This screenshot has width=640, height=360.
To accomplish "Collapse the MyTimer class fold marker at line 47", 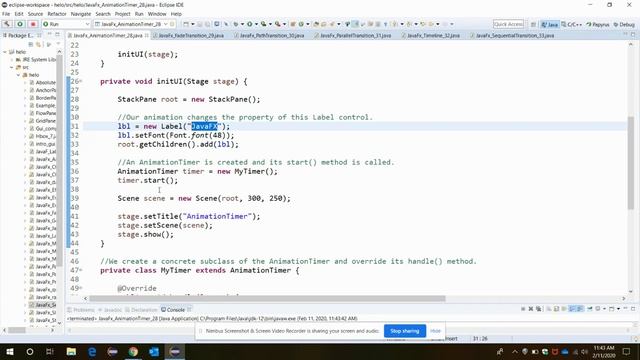I will tap(81, 270).
